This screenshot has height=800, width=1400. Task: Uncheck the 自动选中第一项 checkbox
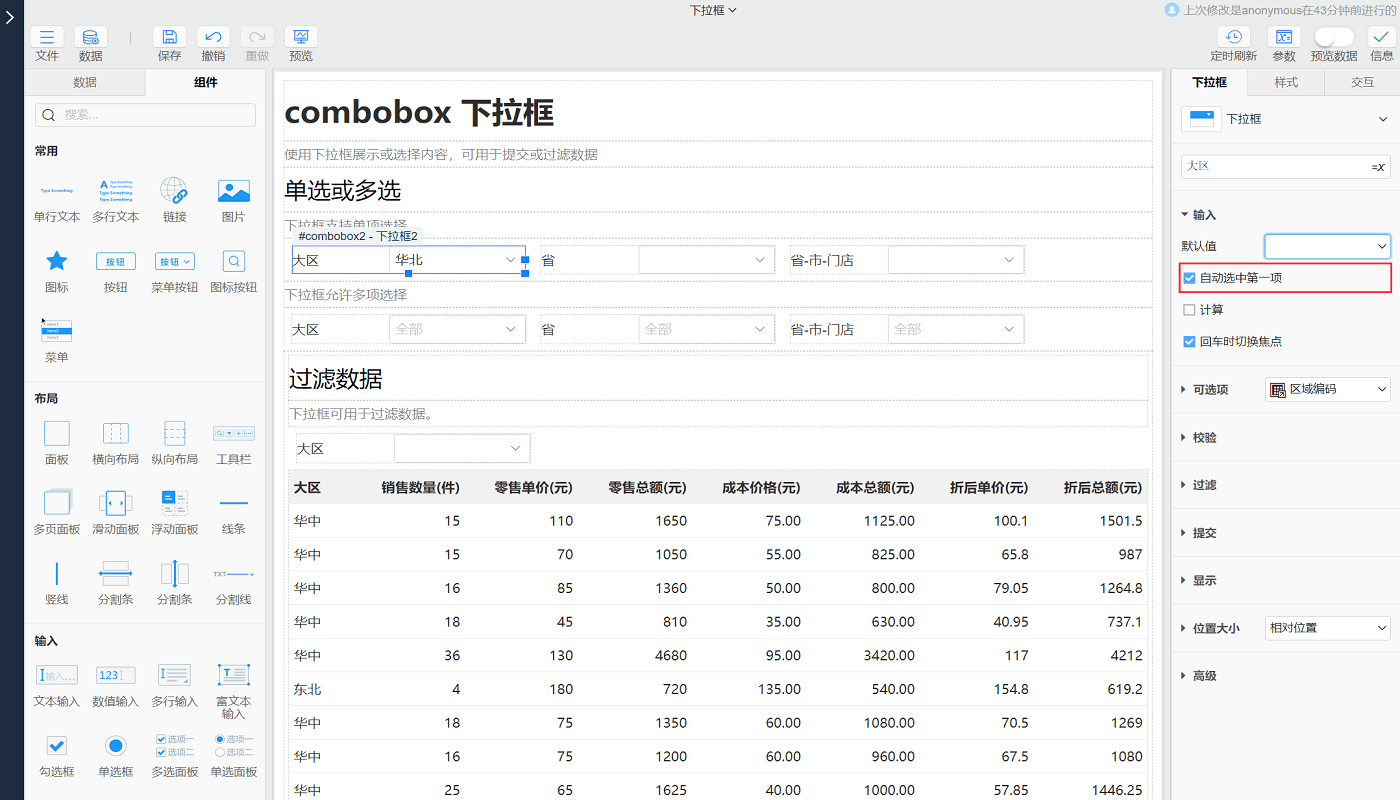click(1189, 278)
